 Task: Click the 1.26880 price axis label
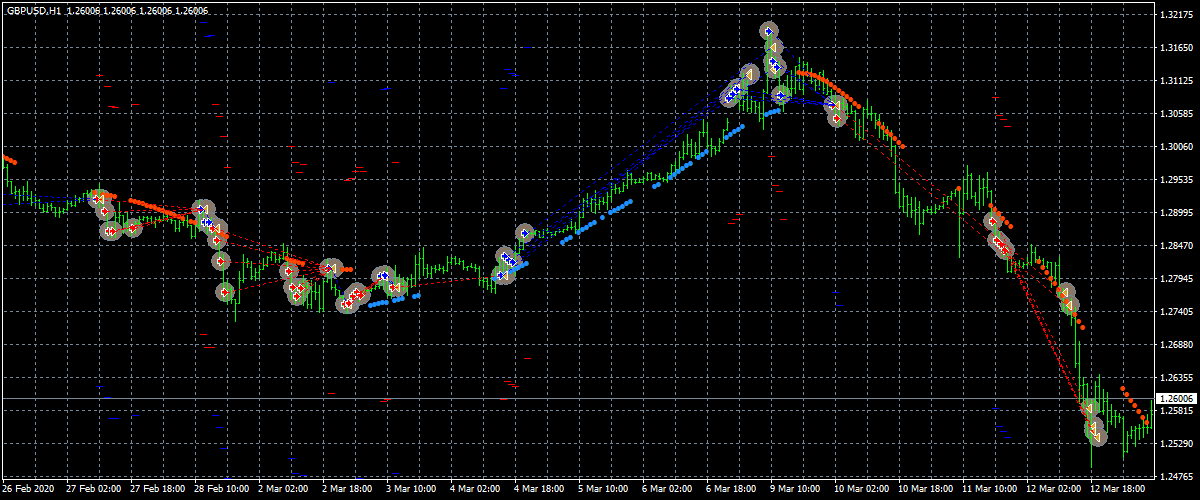1175,345
